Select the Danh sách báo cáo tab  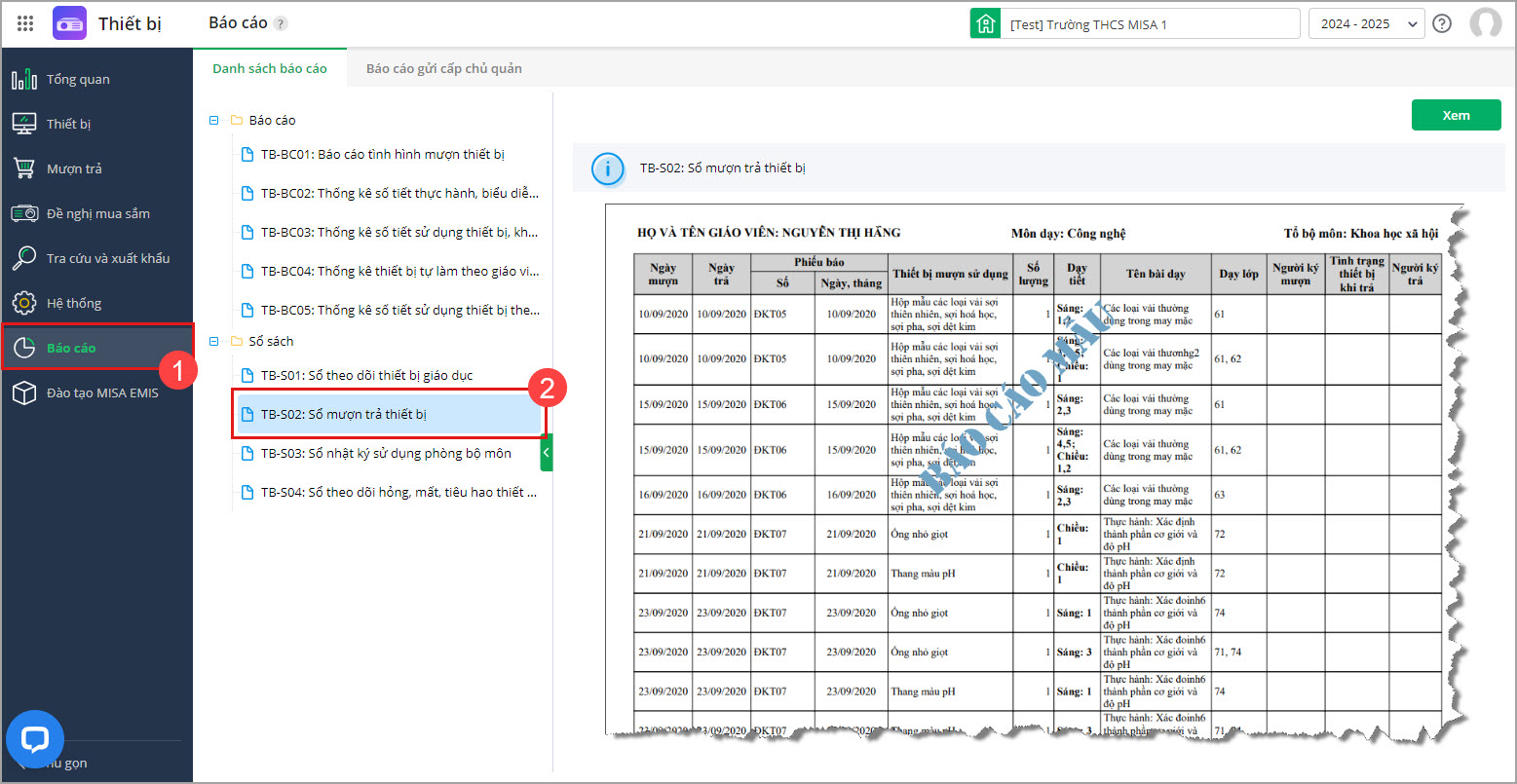(270, 68)
